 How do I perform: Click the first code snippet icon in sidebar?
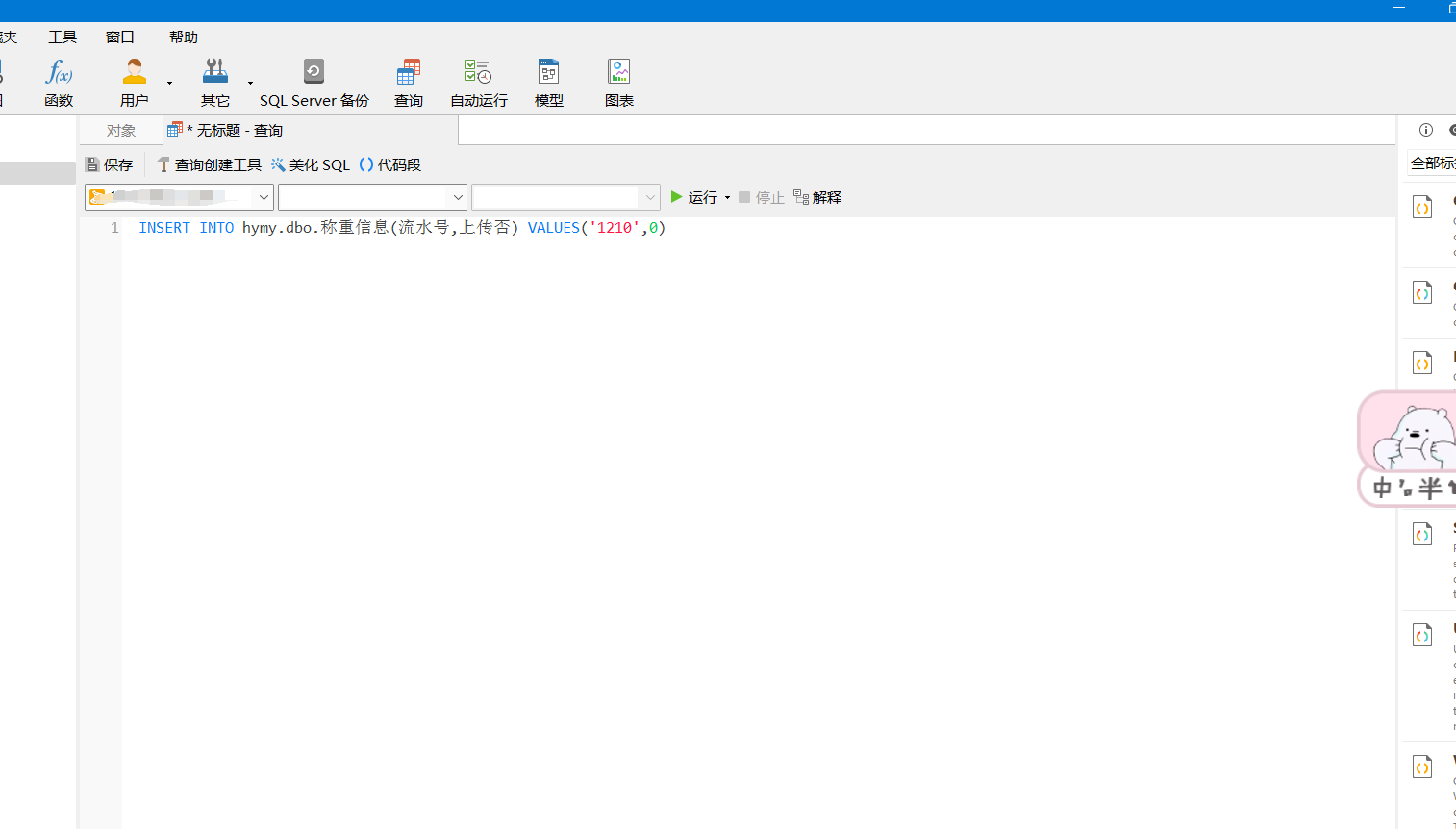coord(1421,207)
